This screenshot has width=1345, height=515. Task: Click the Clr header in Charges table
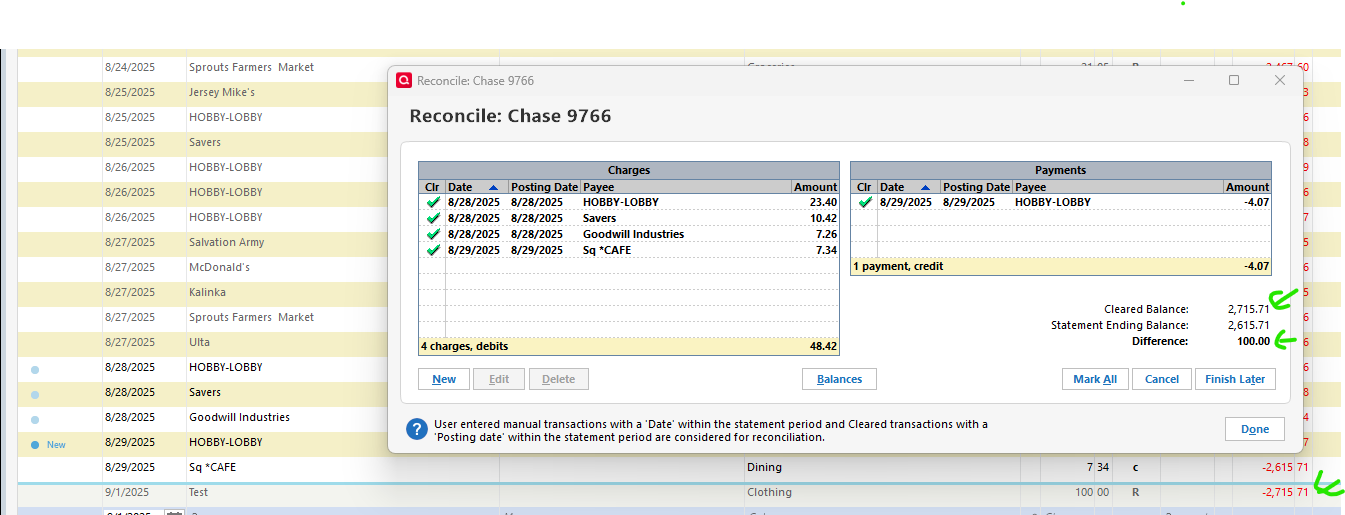click(432, 187)
